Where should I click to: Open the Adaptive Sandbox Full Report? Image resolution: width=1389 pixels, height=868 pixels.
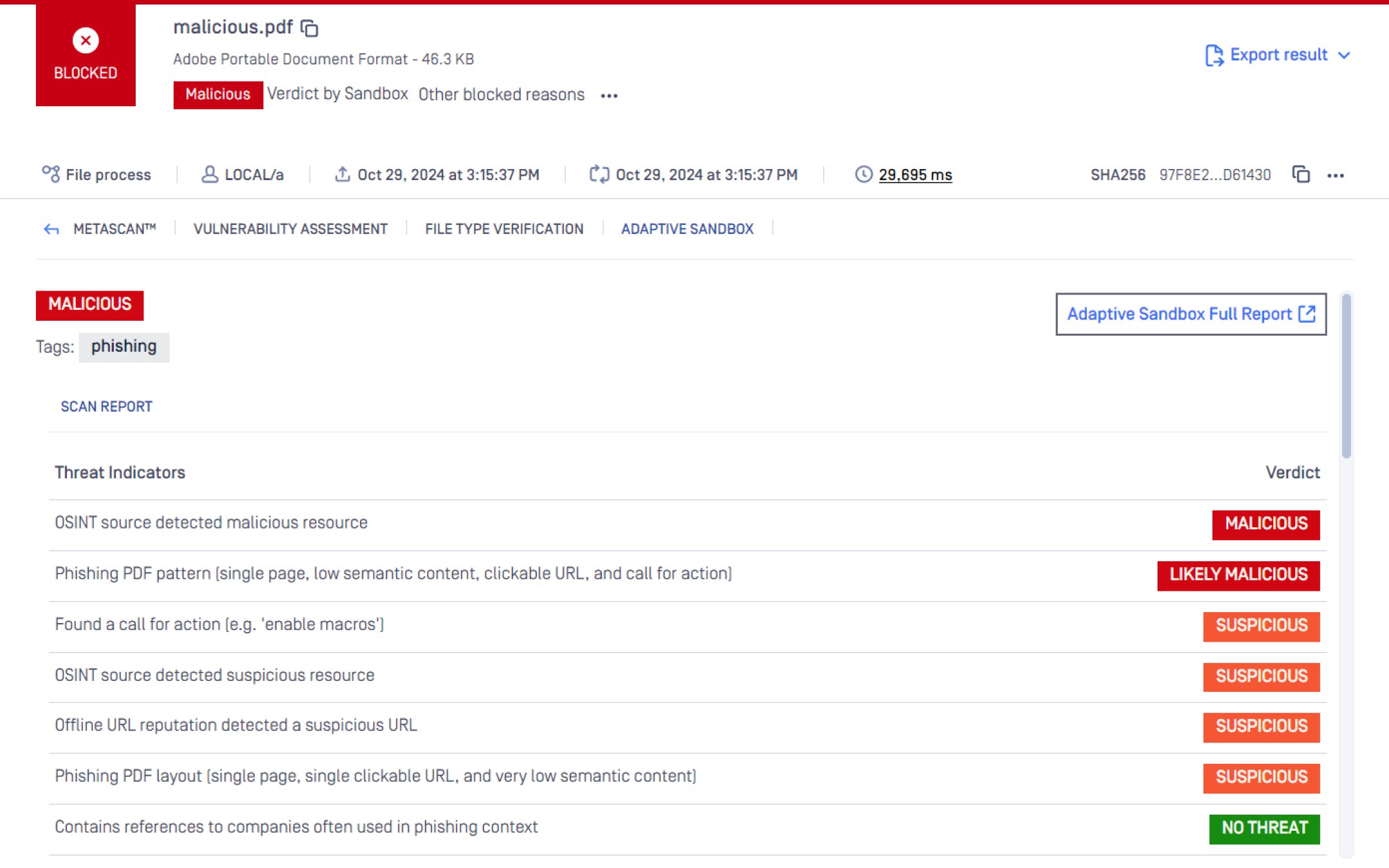[1179, 314]
